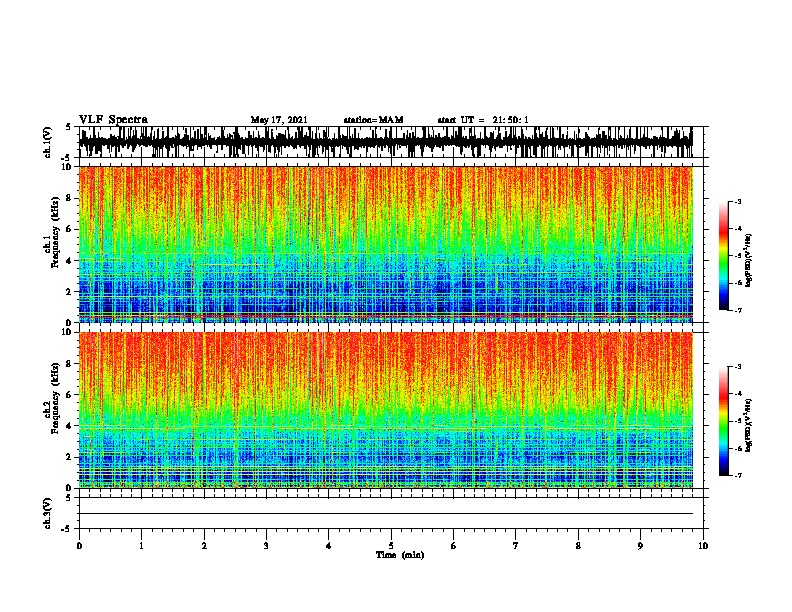Click time axis tick label "9"

pyautogui.click(x=640, y=545)
